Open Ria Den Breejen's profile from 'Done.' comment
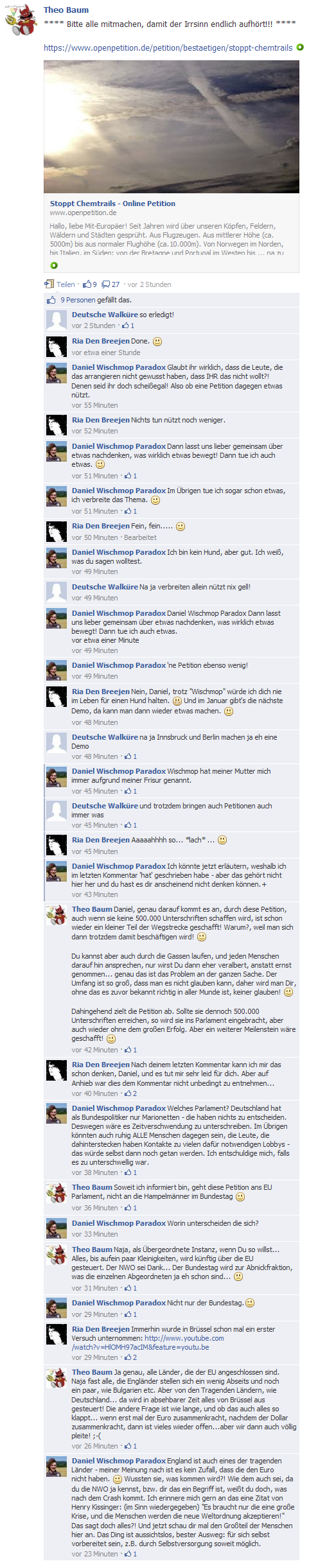The image size is (327, 1568). pyautogui.click(x=100, y=341)
